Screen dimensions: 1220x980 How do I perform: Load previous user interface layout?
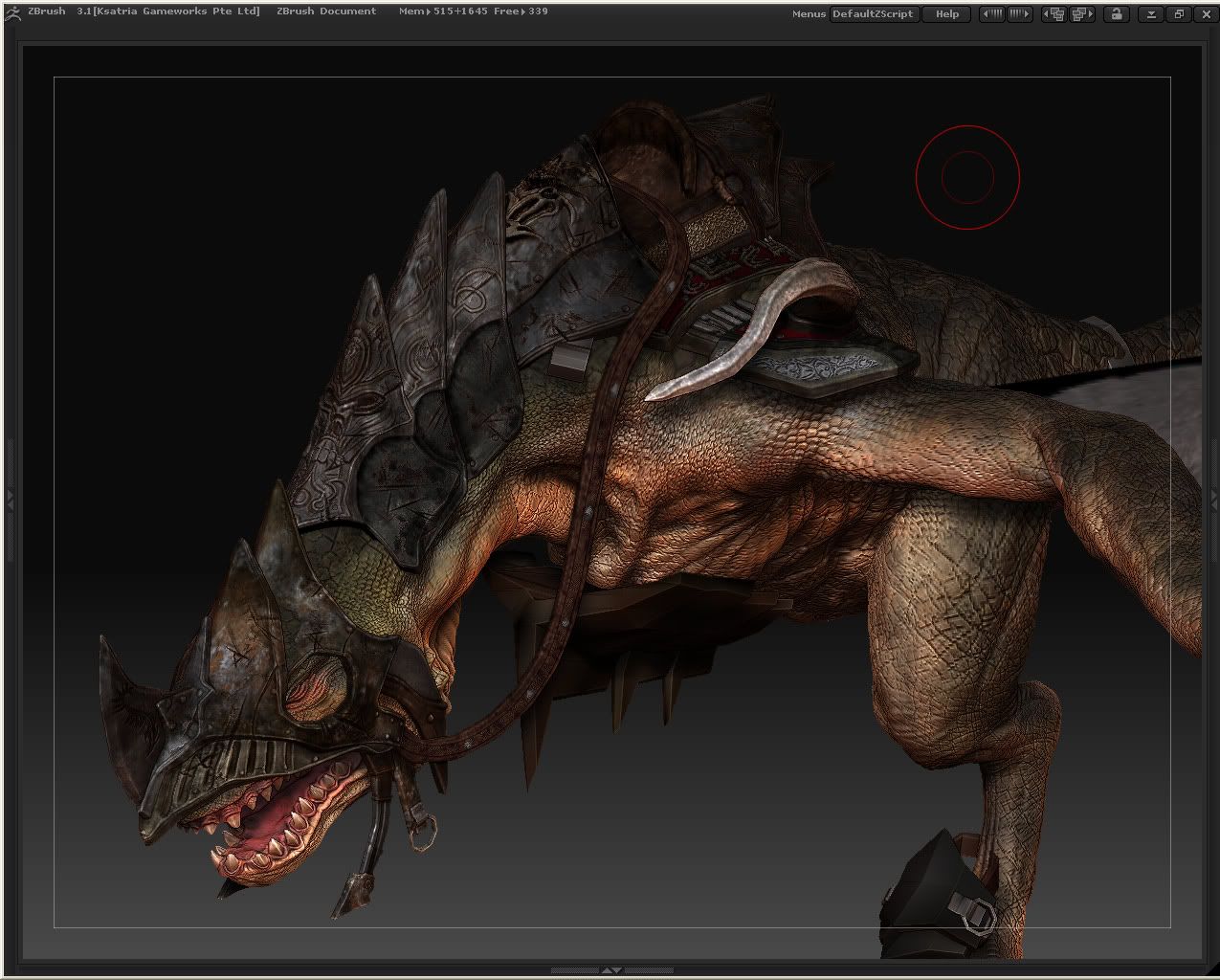(1054, 14)
